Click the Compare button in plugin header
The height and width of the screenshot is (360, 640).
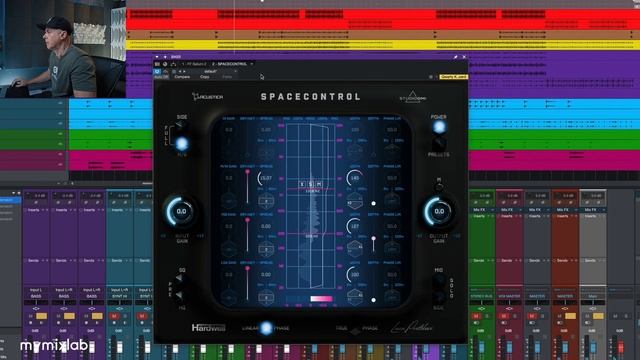click(x=182, y=77)
